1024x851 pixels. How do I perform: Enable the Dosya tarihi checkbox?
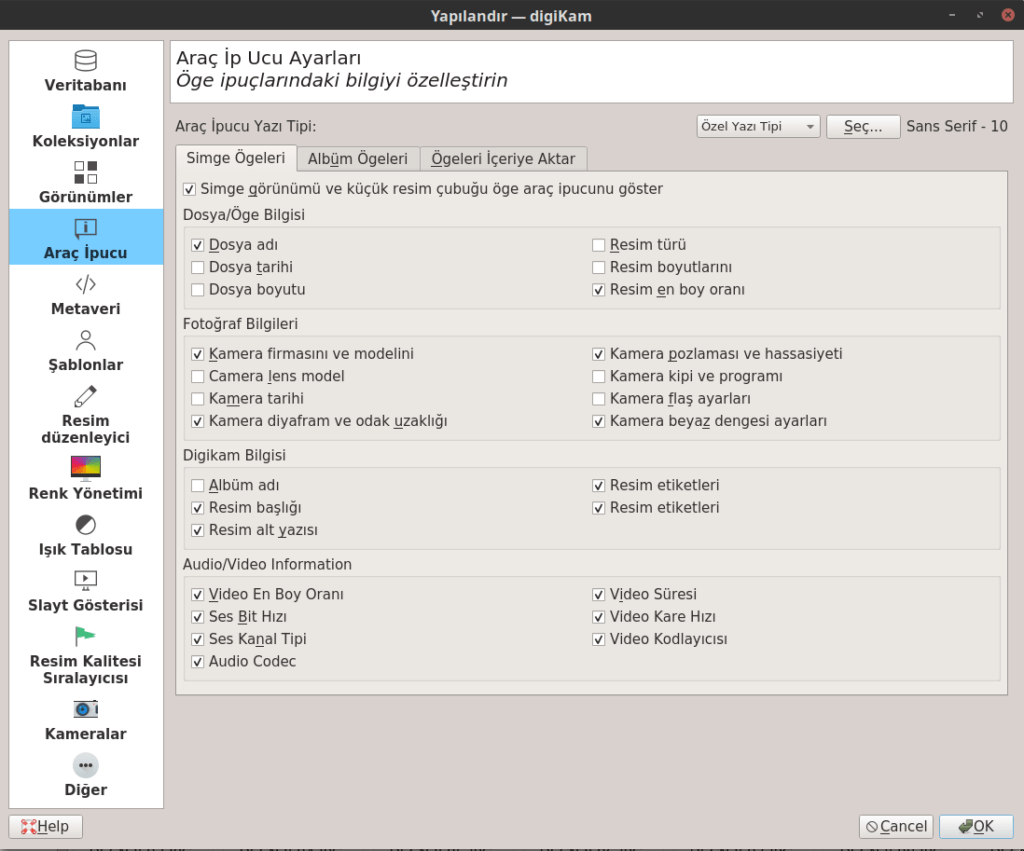(197, 267)
